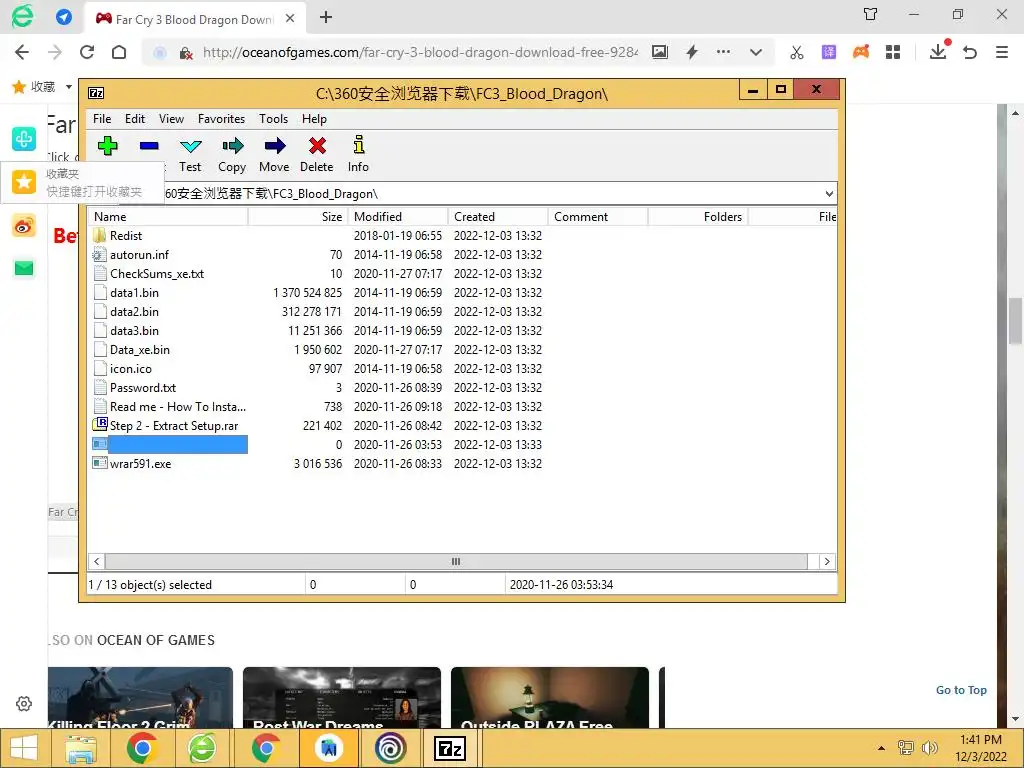Click the 7-Zip horizontal scrollbar thumb
1024x768 pixels.
(456, 562)
